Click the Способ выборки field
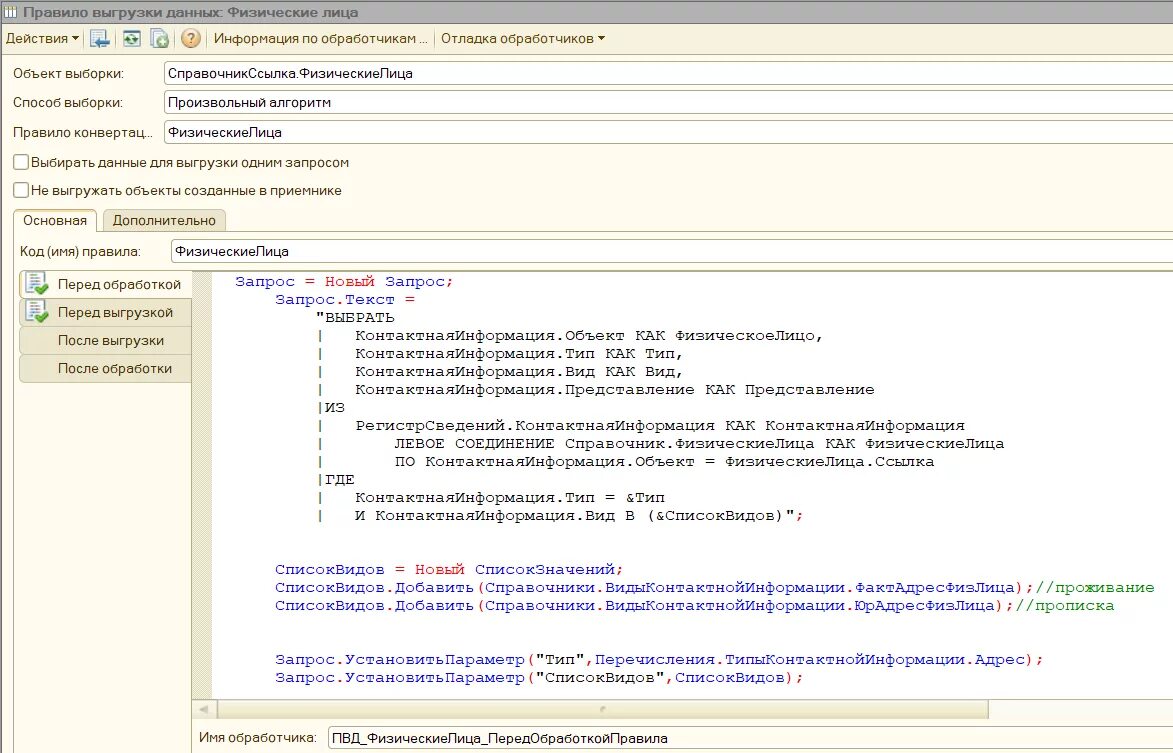1173x753 pixels. (x=668, y=102)
